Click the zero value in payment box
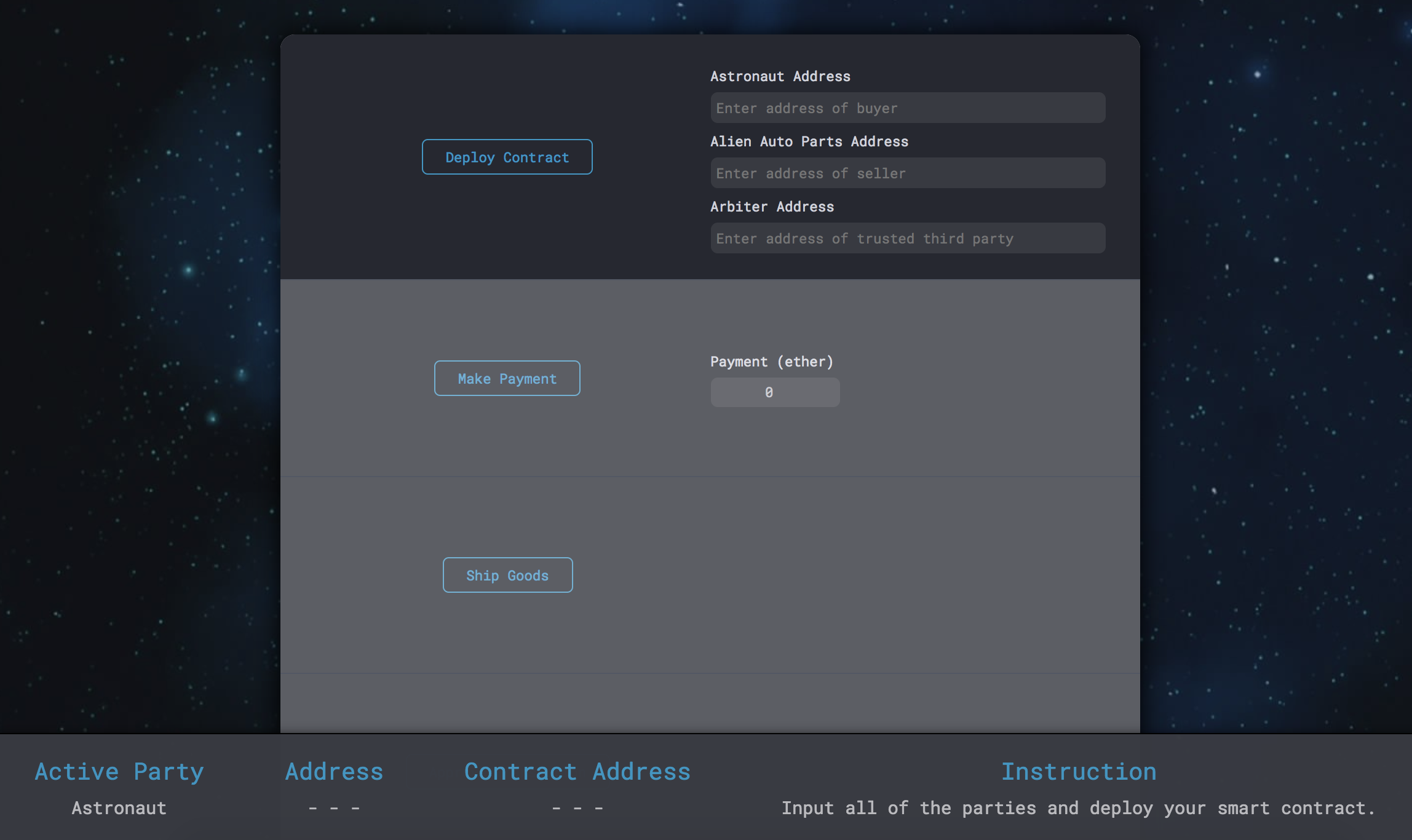 (x=769, y=392)
